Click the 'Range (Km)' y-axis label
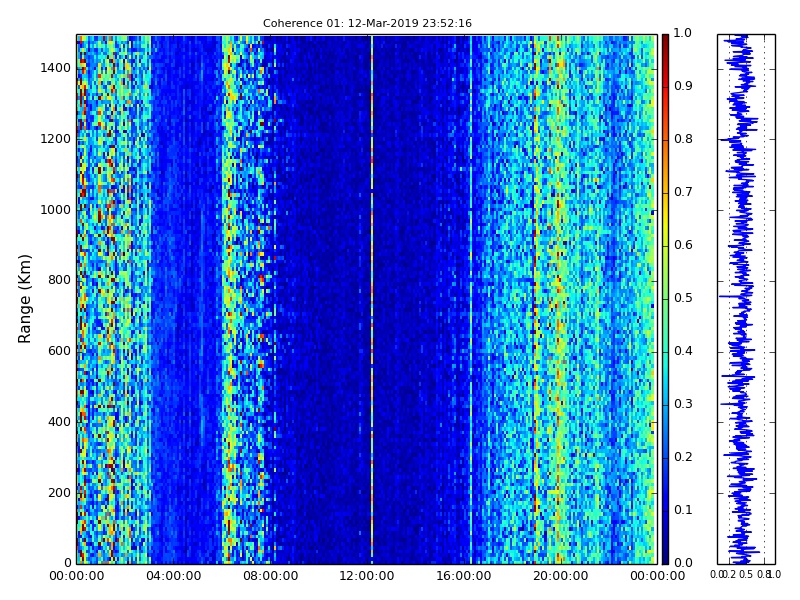 click(24, 299)
